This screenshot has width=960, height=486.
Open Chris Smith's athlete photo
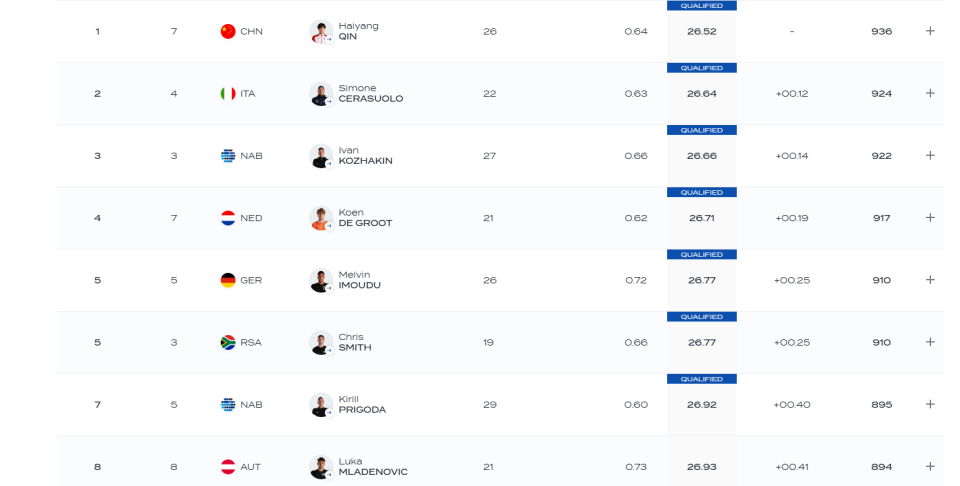tap(320, 342)
